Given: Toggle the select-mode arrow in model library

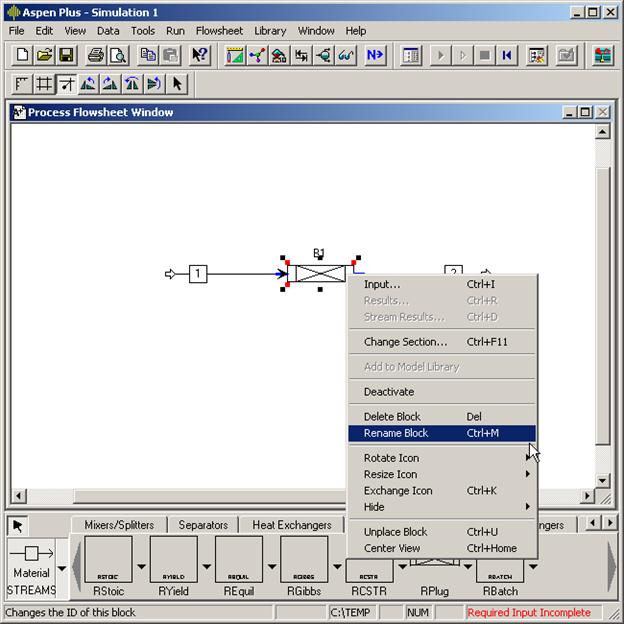Looking at the screenshot, I should (x=18, y=525).
